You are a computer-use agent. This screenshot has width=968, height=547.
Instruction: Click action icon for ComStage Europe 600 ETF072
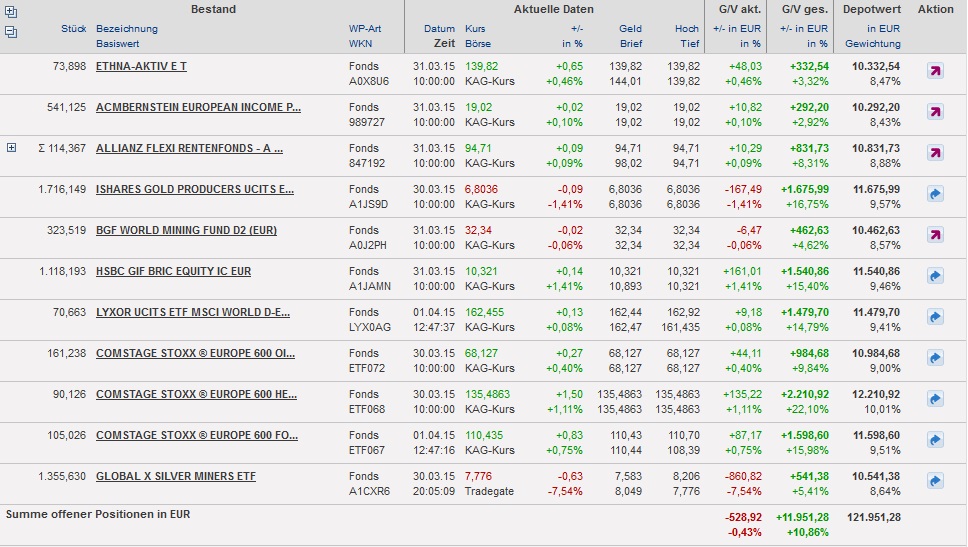pyautogui.click(x=935, y=358)
